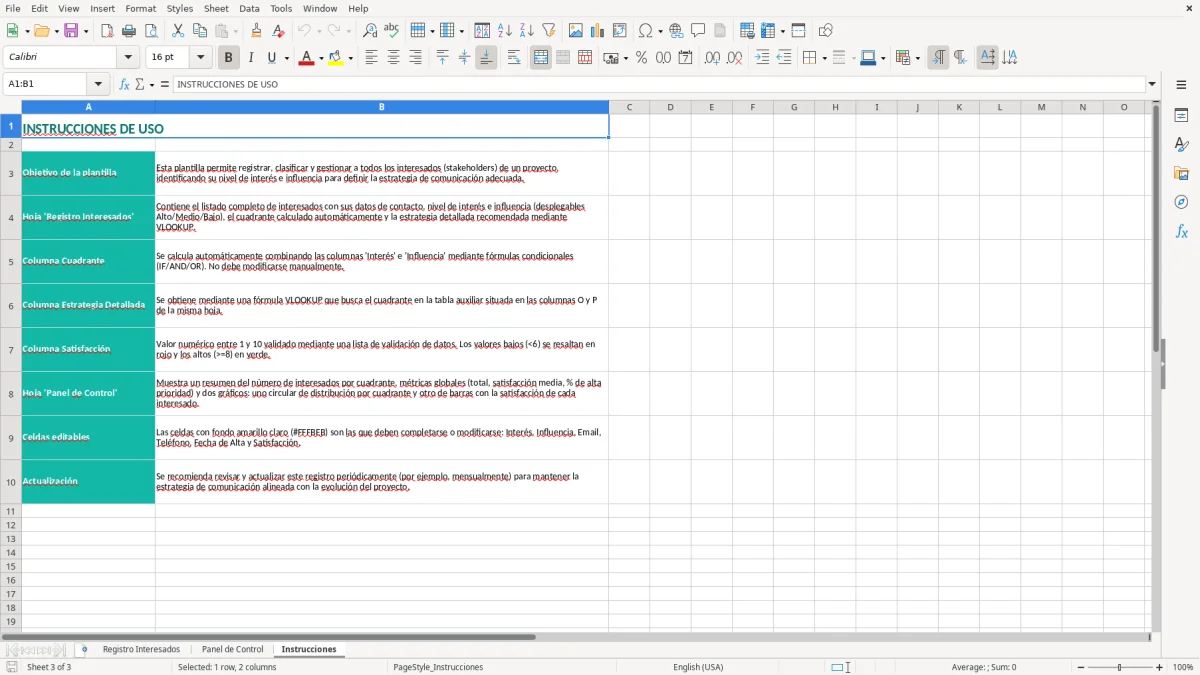Open the background color dropdown arrow
This screenshot has width=1200, height=675.
point(350,58)
